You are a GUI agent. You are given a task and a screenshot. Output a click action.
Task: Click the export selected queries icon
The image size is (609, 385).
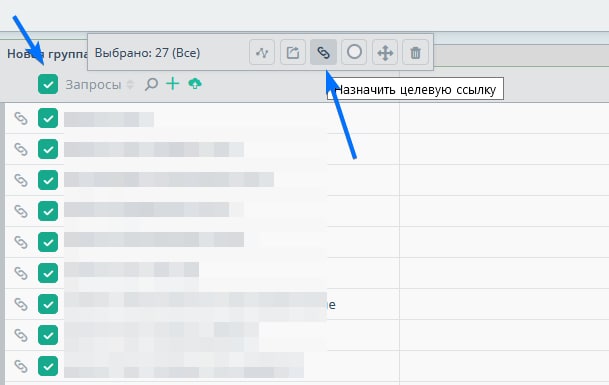coord(292,52)
